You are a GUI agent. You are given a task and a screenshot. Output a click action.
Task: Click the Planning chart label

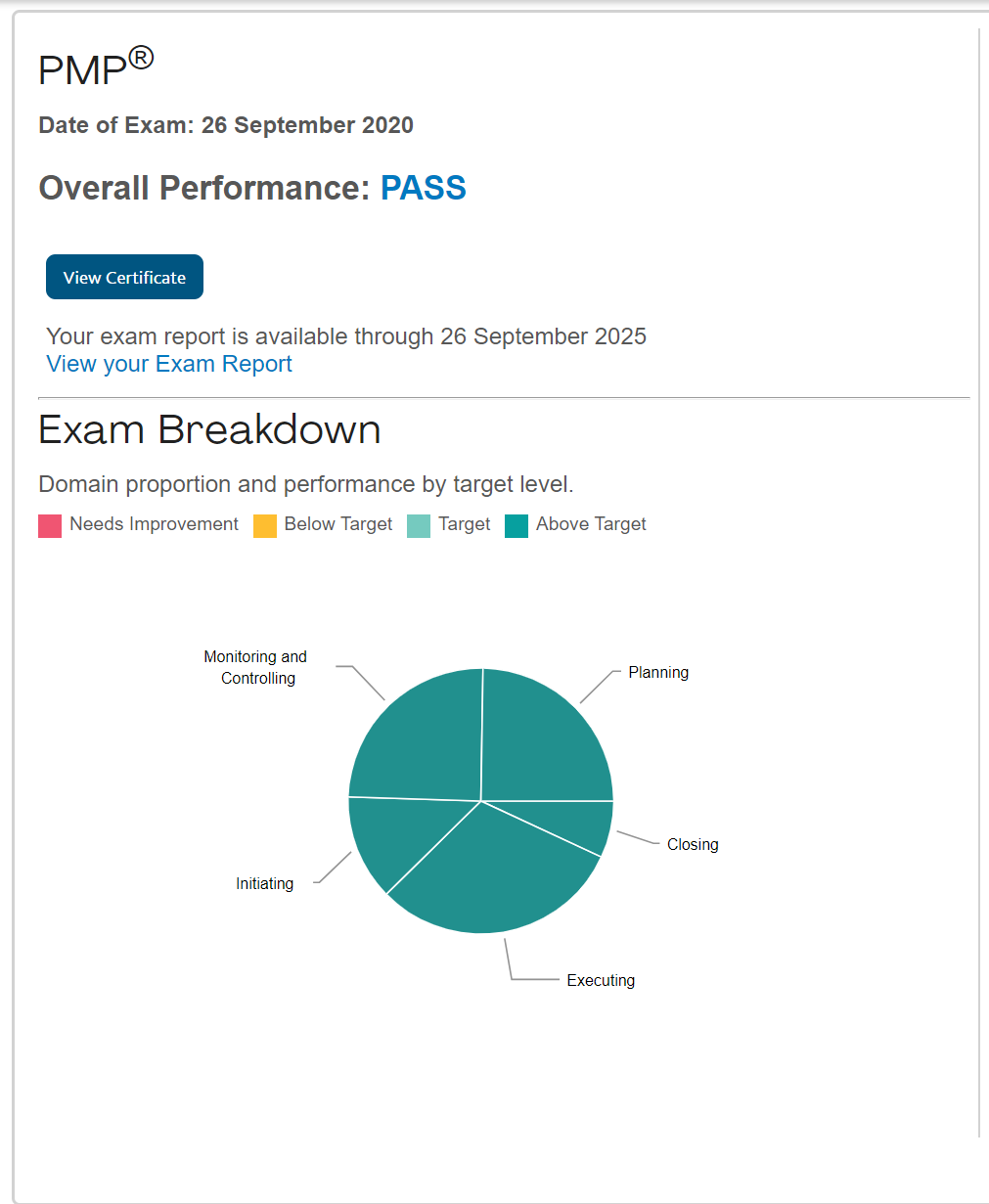coord(658,672)
